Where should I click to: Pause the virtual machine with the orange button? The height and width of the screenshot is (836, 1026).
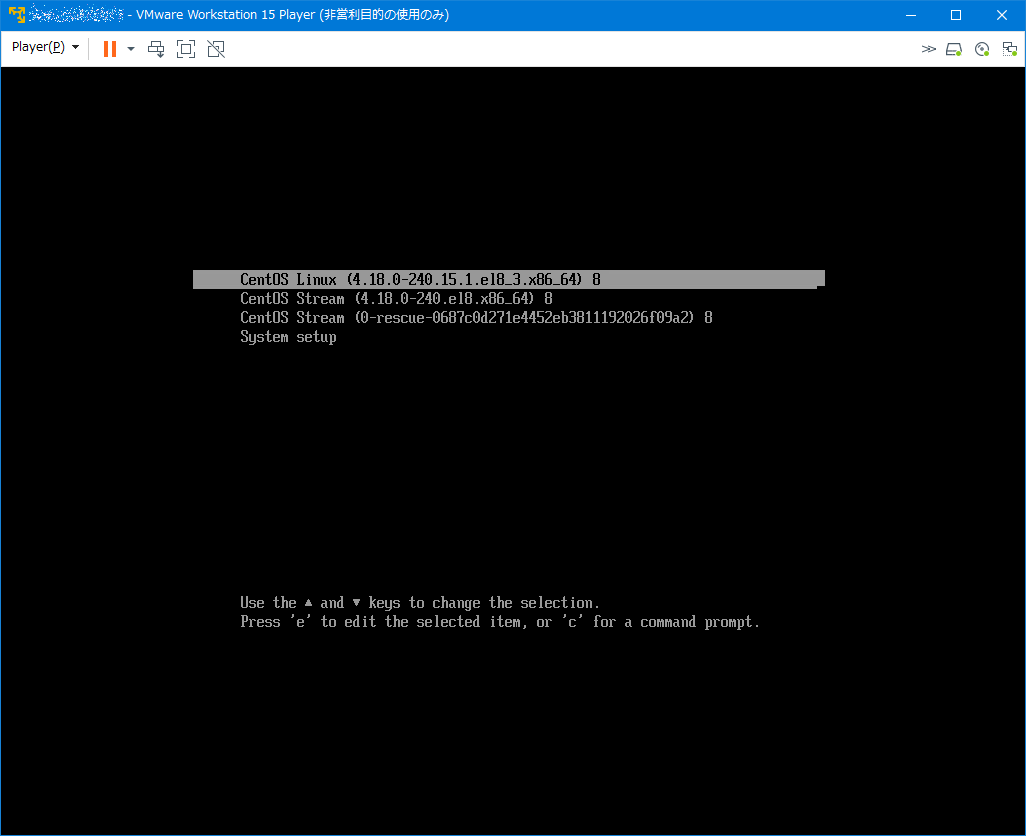pyautogui.click(x=110, y=49)
